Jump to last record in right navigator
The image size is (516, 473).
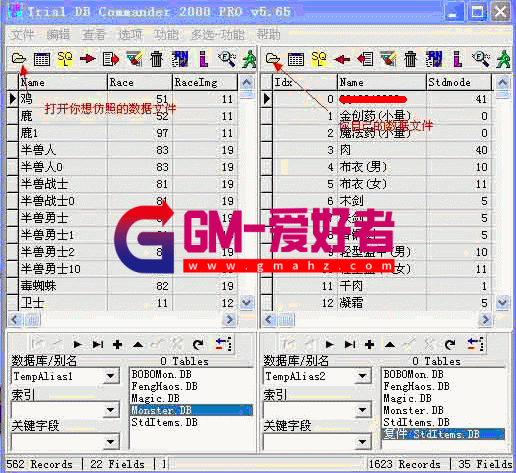click(x=350, y=344)
